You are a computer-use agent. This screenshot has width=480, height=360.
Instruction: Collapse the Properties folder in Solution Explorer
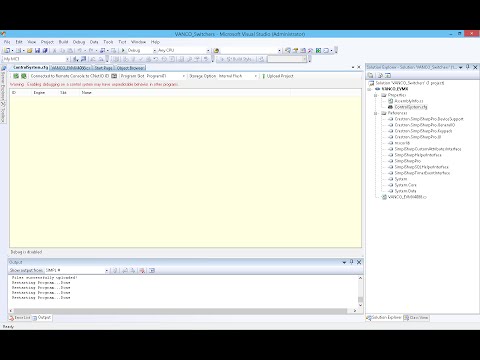point(376,95)
